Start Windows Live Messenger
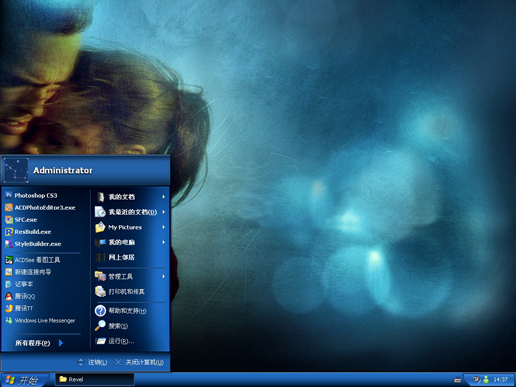Viewport: 516px width, 387px height. tap(40, 320)
